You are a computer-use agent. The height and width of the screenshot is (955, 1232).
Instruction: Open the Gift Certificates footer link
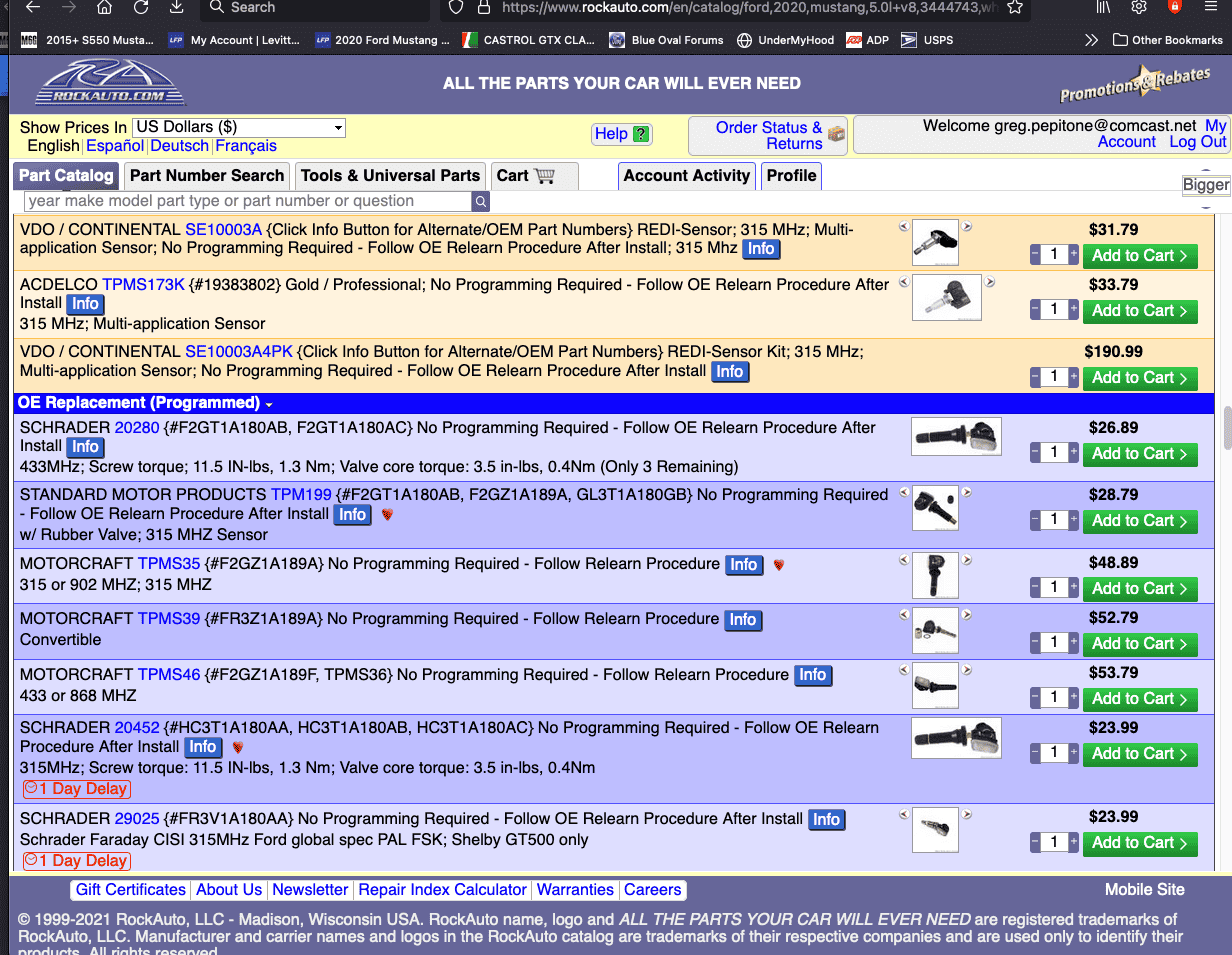[131, 890]
